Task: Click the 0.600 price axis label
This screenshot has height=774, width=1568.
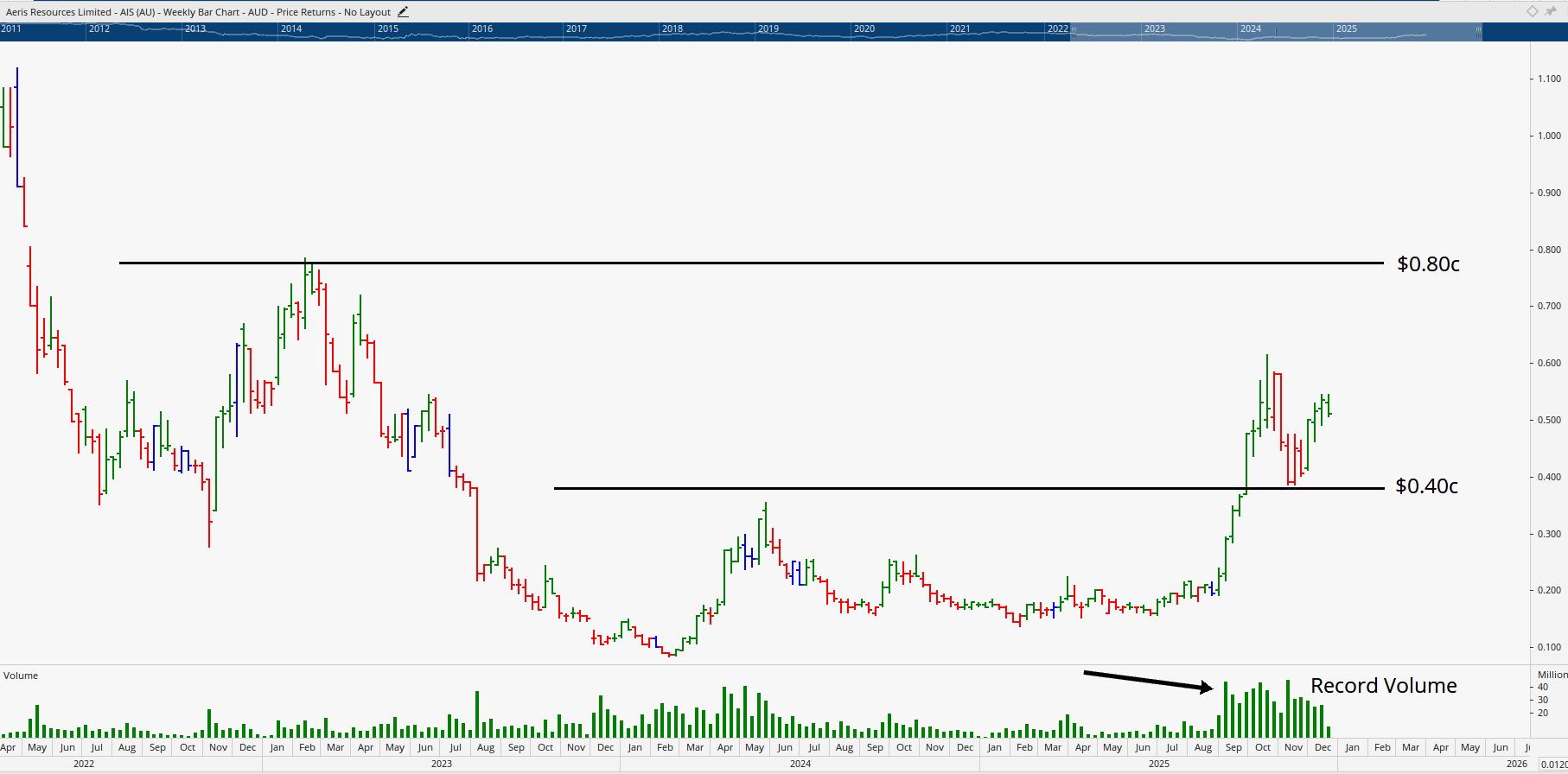Action: [x=1549, y=363]
